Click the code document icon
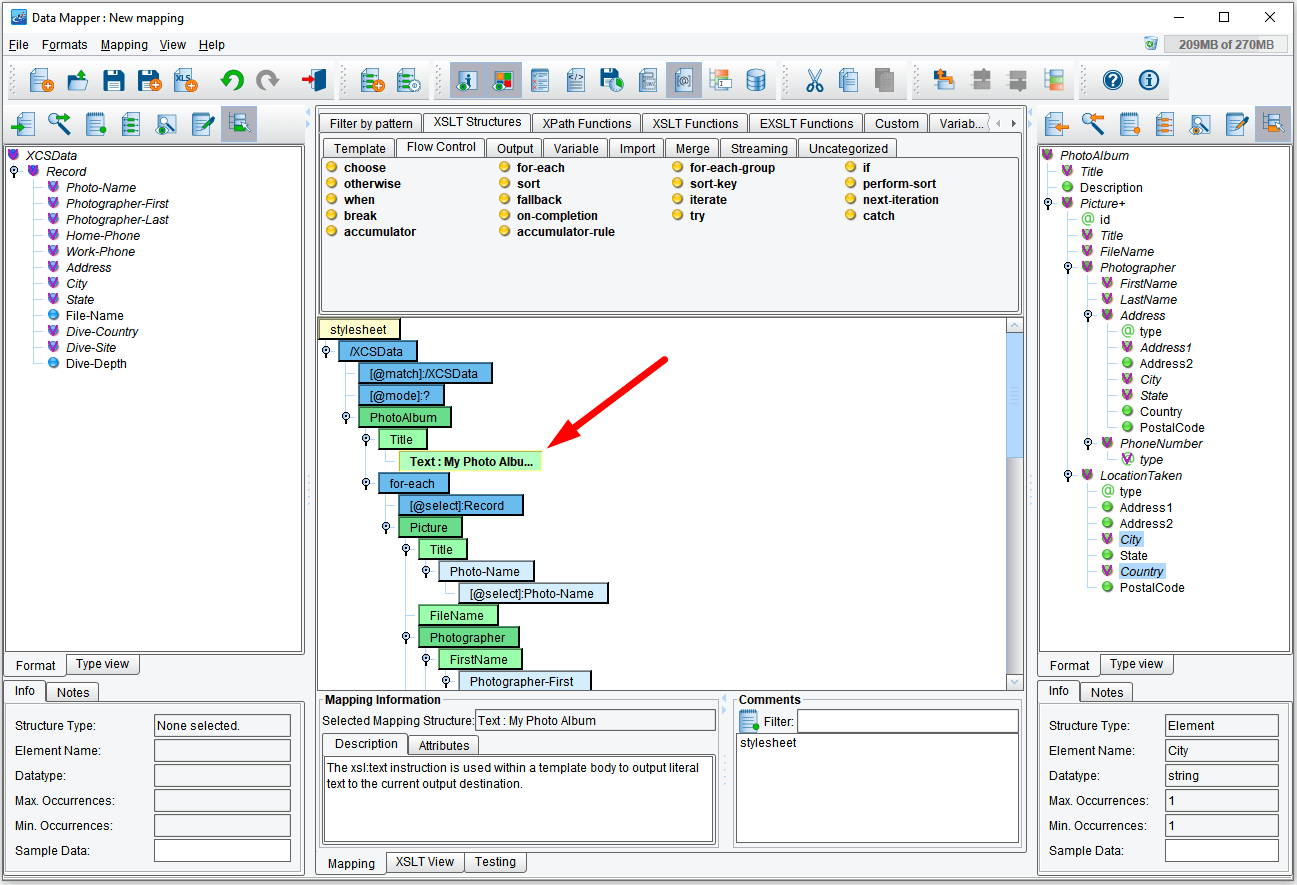Screen dimensions: 1297x885 [576, 81]
